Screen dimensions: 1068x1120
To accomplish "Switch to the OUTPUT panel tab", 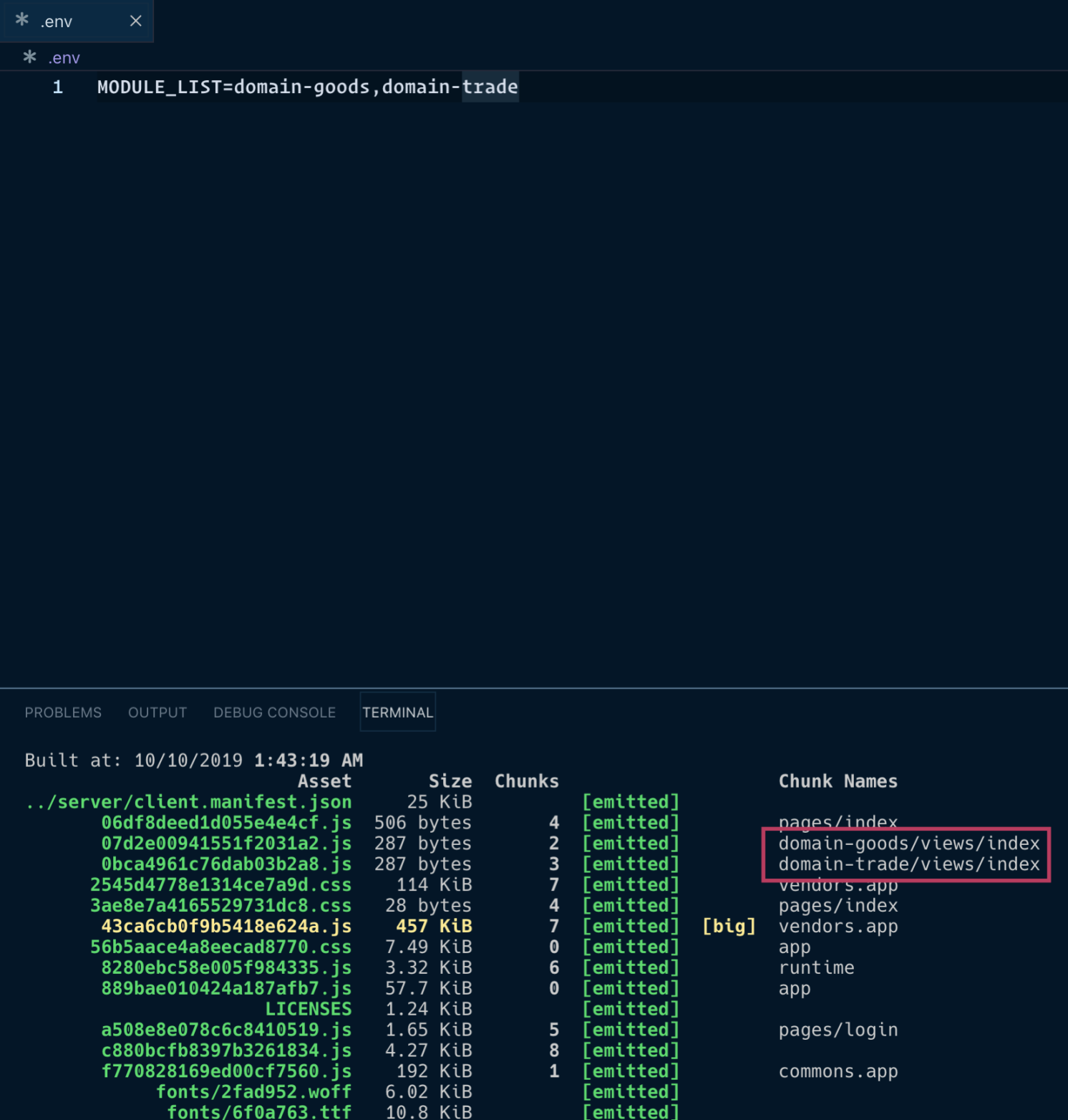I will (x=157, y=713).
